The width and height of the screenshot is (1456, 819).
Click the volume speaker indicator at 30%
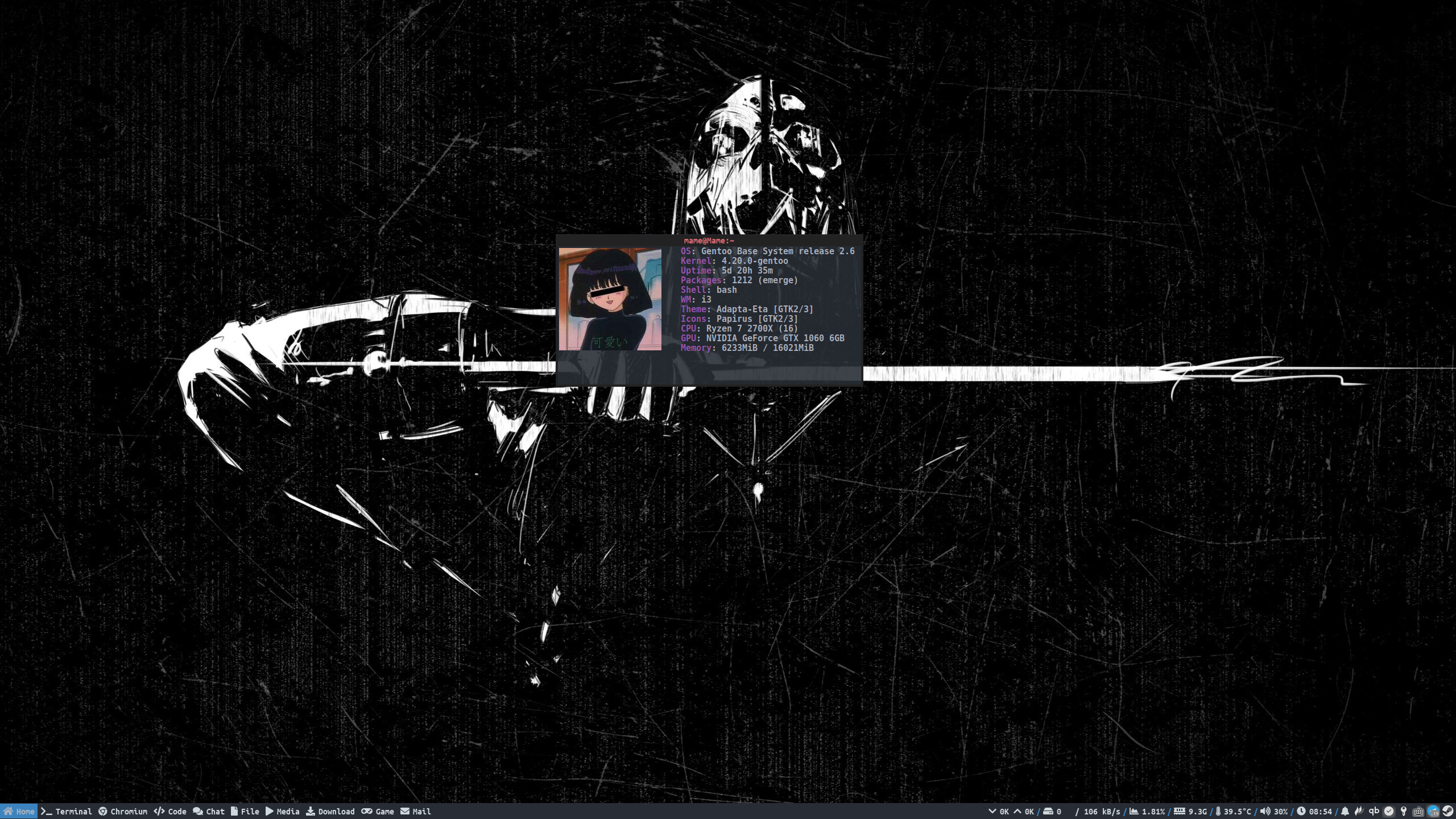tap(1273, 812)
